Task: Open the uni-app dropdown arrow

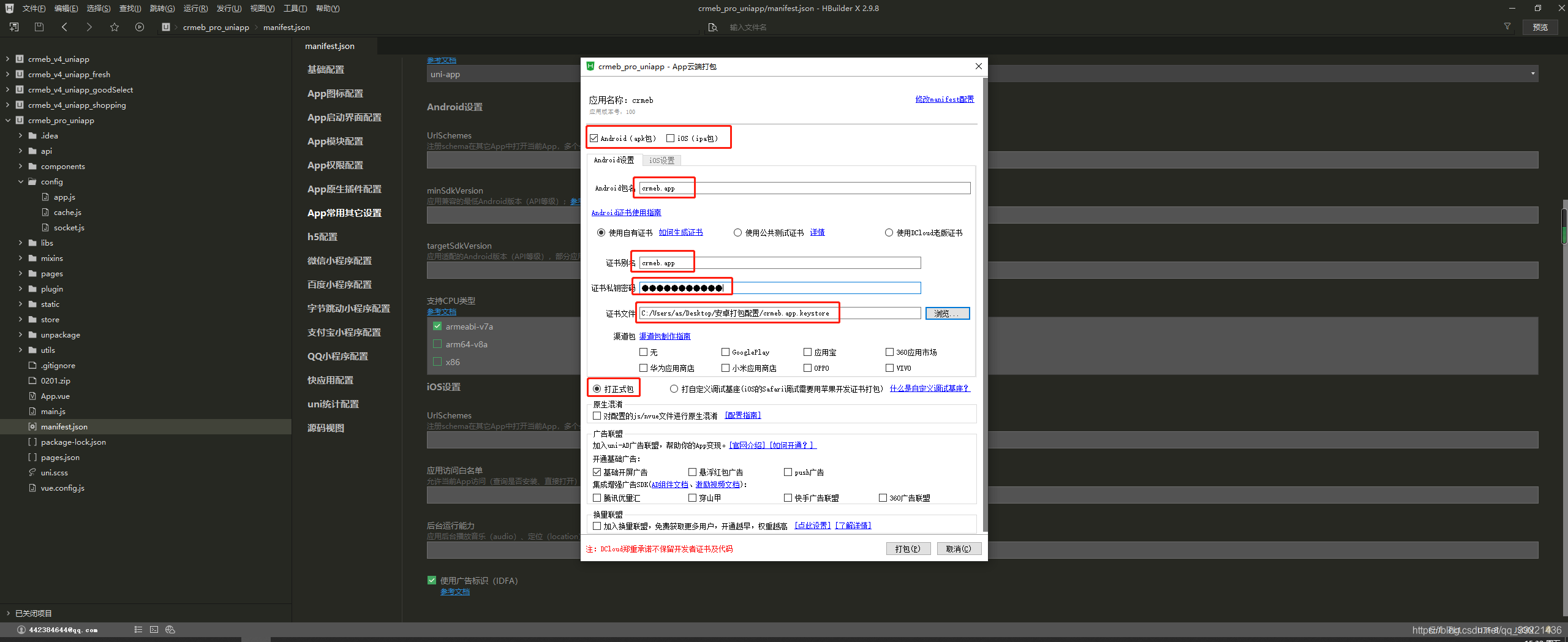Action: pos(1533,74)
